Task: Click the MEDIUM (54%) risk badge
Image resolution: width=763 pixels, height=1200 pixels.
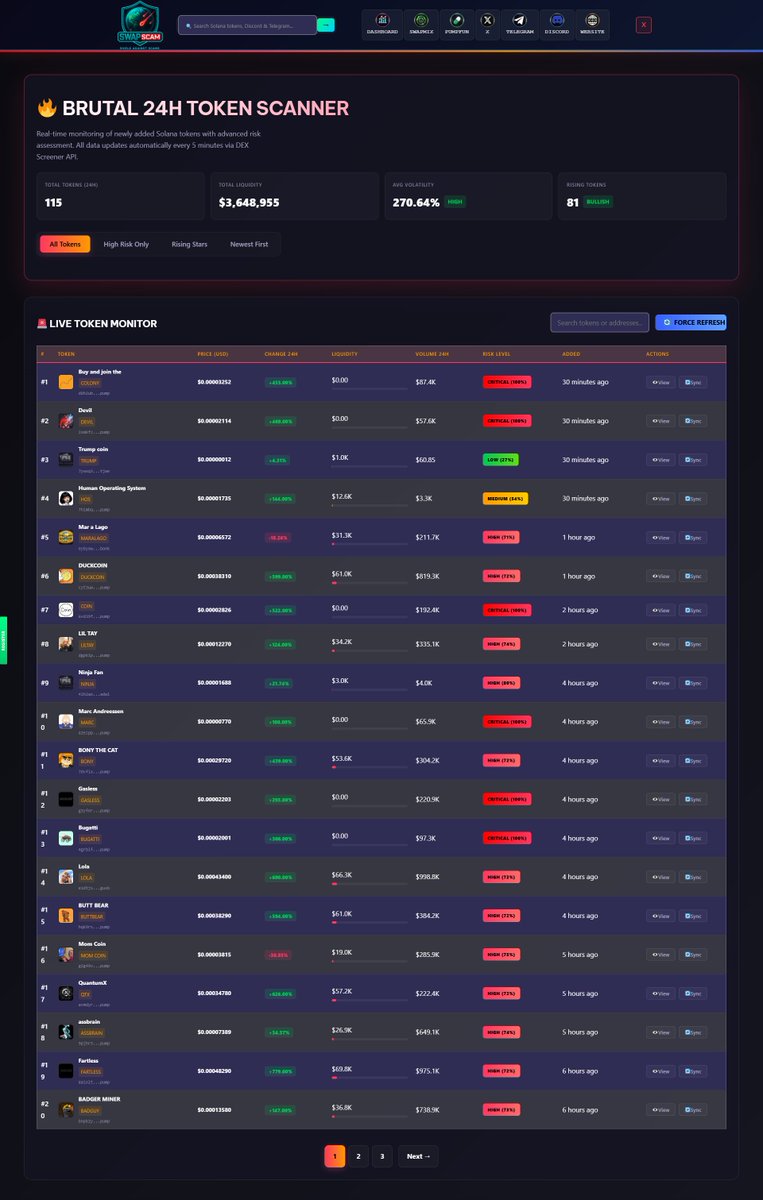Action: [x=505, y=498]
